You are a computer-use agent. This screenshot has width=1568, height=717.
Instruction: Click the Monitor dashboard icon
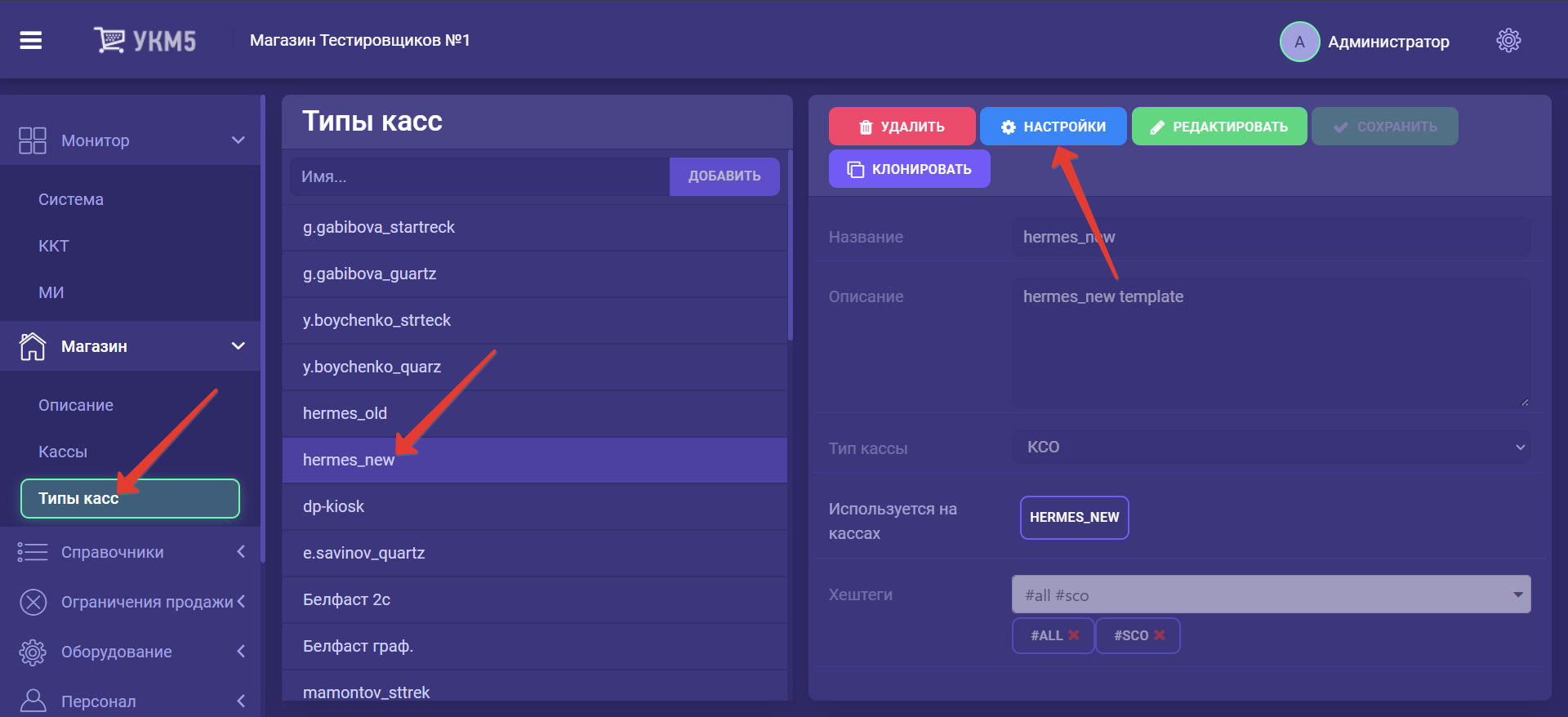click(x=33, y=140)
